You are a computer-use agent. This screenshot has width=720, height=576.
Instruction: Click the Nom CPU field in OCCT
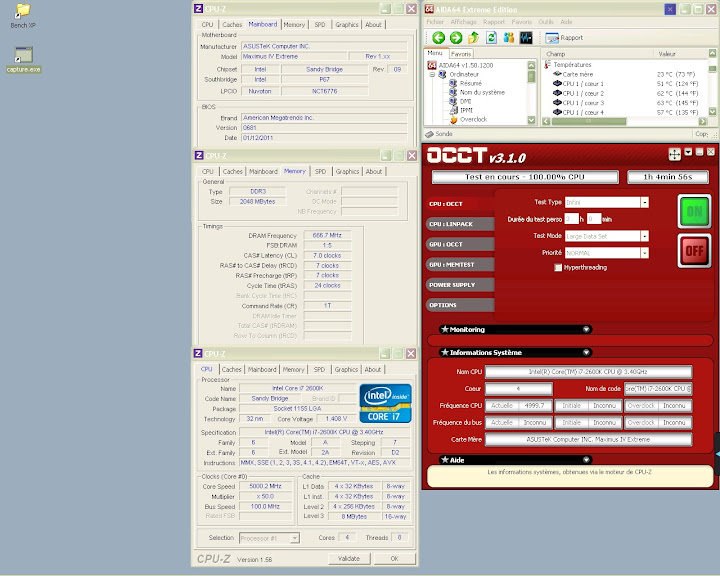(588, 372)
